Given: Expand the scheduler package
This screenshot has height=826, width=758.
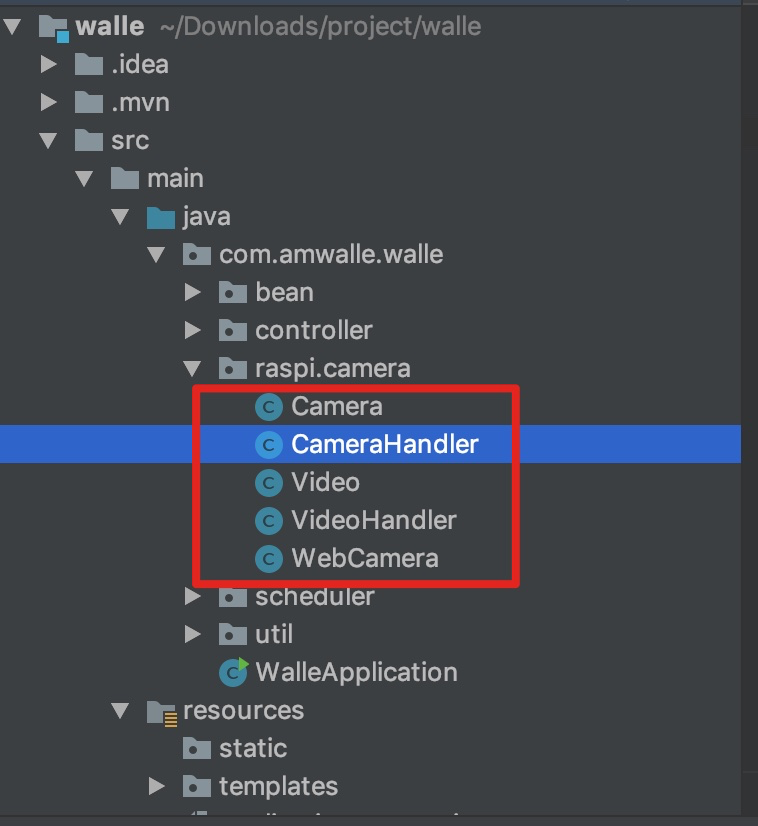Looking at the screenshot, I should [x=193, y=598].
